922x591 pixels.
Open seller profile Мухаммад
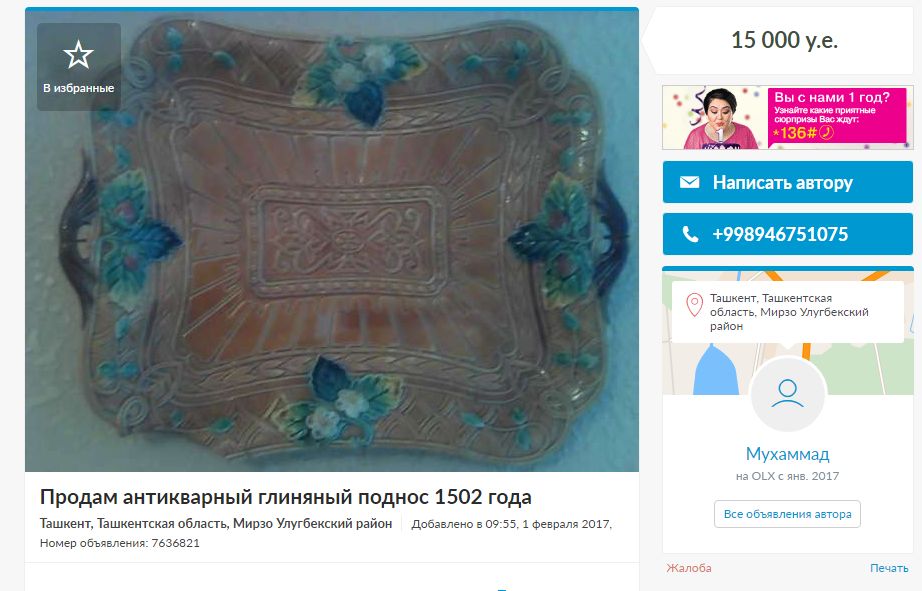pyautogui.click(x=787, y=454)
